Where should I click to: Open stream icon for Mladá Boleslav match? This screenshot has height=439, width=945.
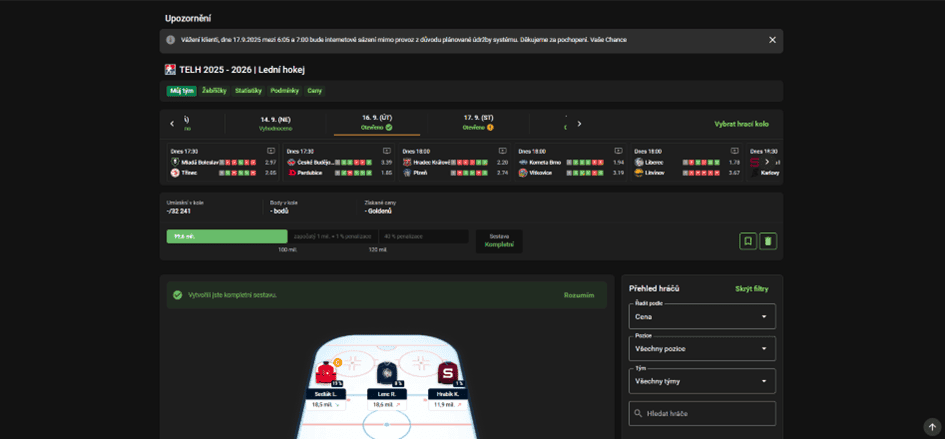tap(271, 151)
